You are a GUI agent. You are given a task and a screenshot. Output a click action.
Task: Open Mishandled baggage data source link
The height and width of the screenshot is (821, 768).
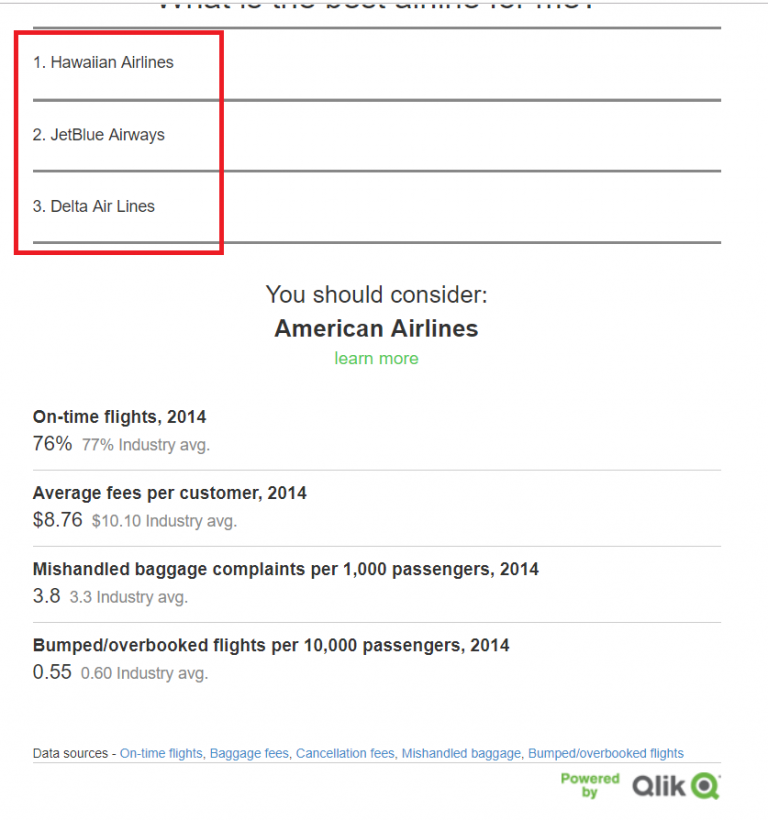click(461, 753)
